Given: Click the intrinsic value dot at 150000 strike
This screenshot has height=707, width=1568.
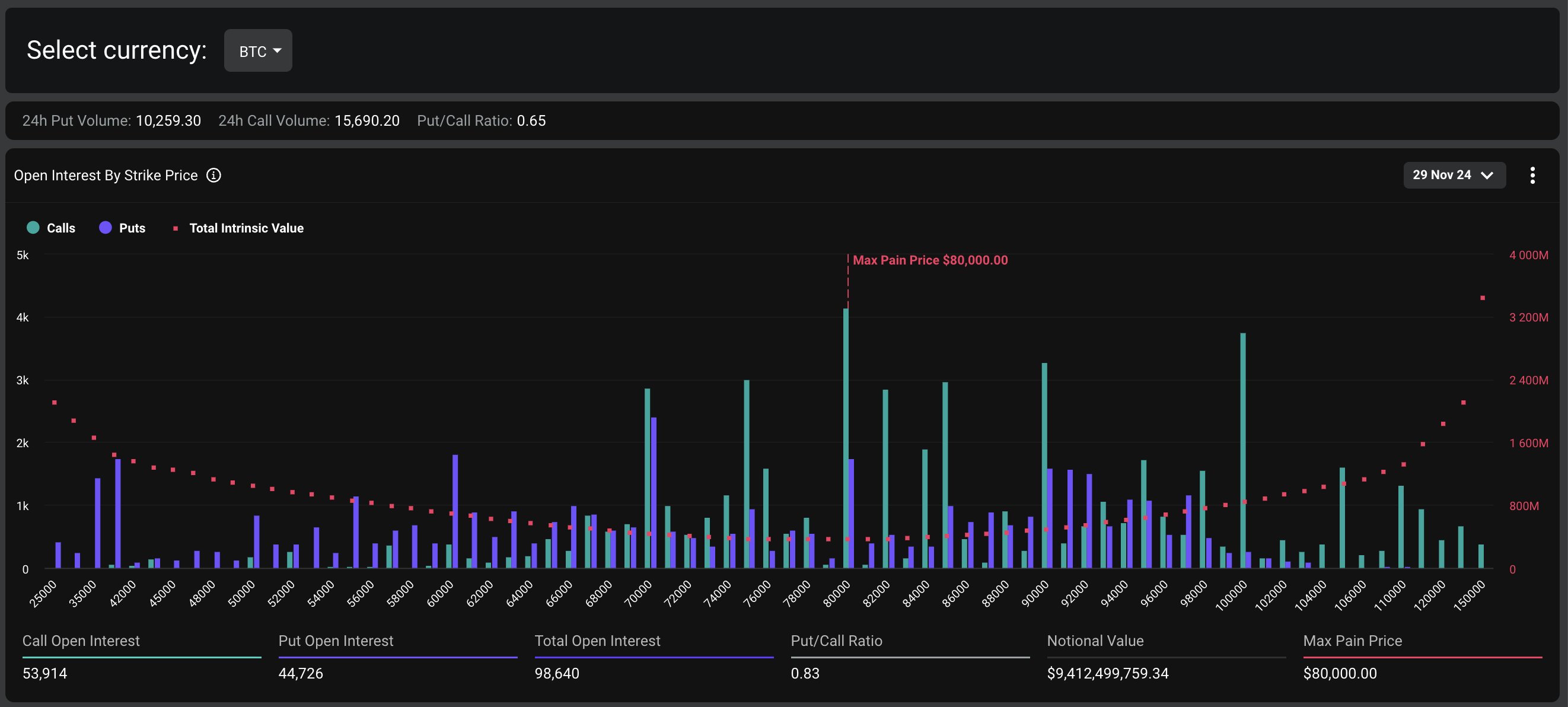Looking at the screenshot, I should click(x=1483, y=298).
